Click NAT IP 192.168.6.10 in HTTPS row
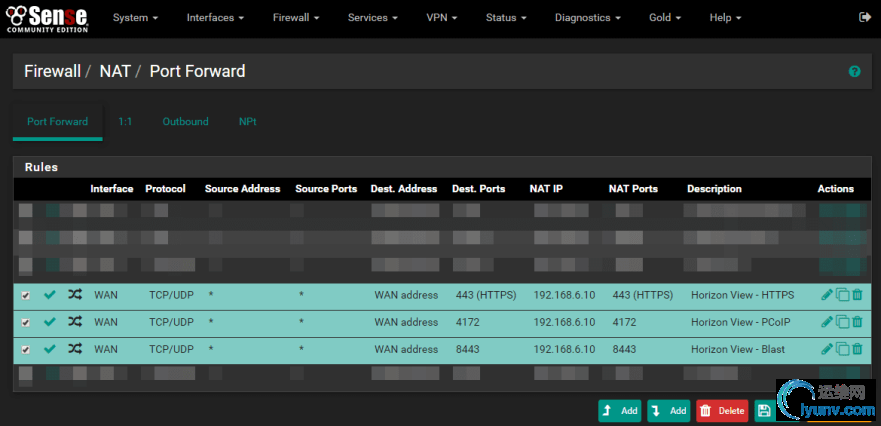Viewport: 881px width, 426px height. click(x=564, y=294)
